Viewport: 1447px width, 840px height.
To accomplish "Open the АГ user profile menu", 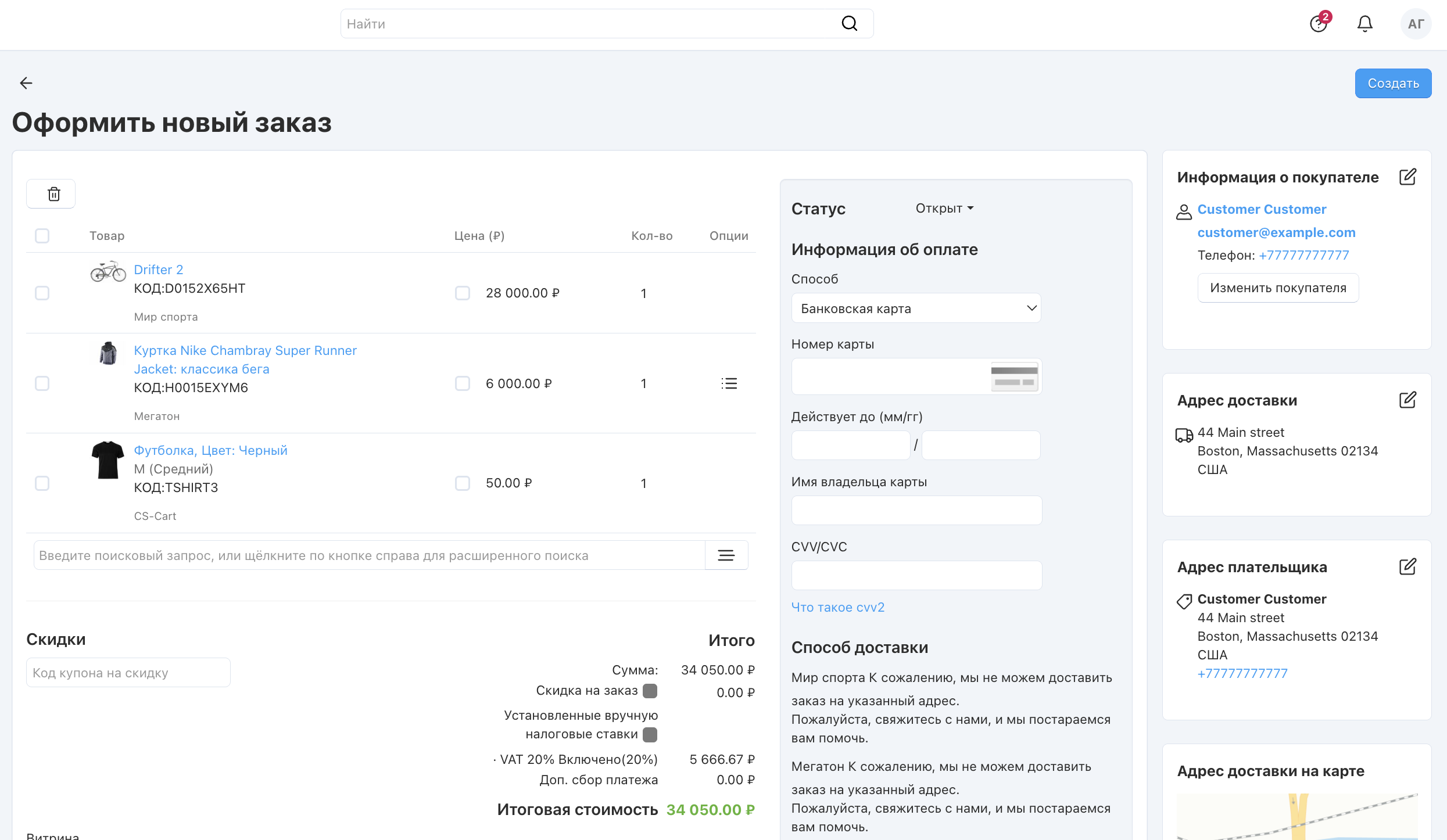I will point(1415,24).
